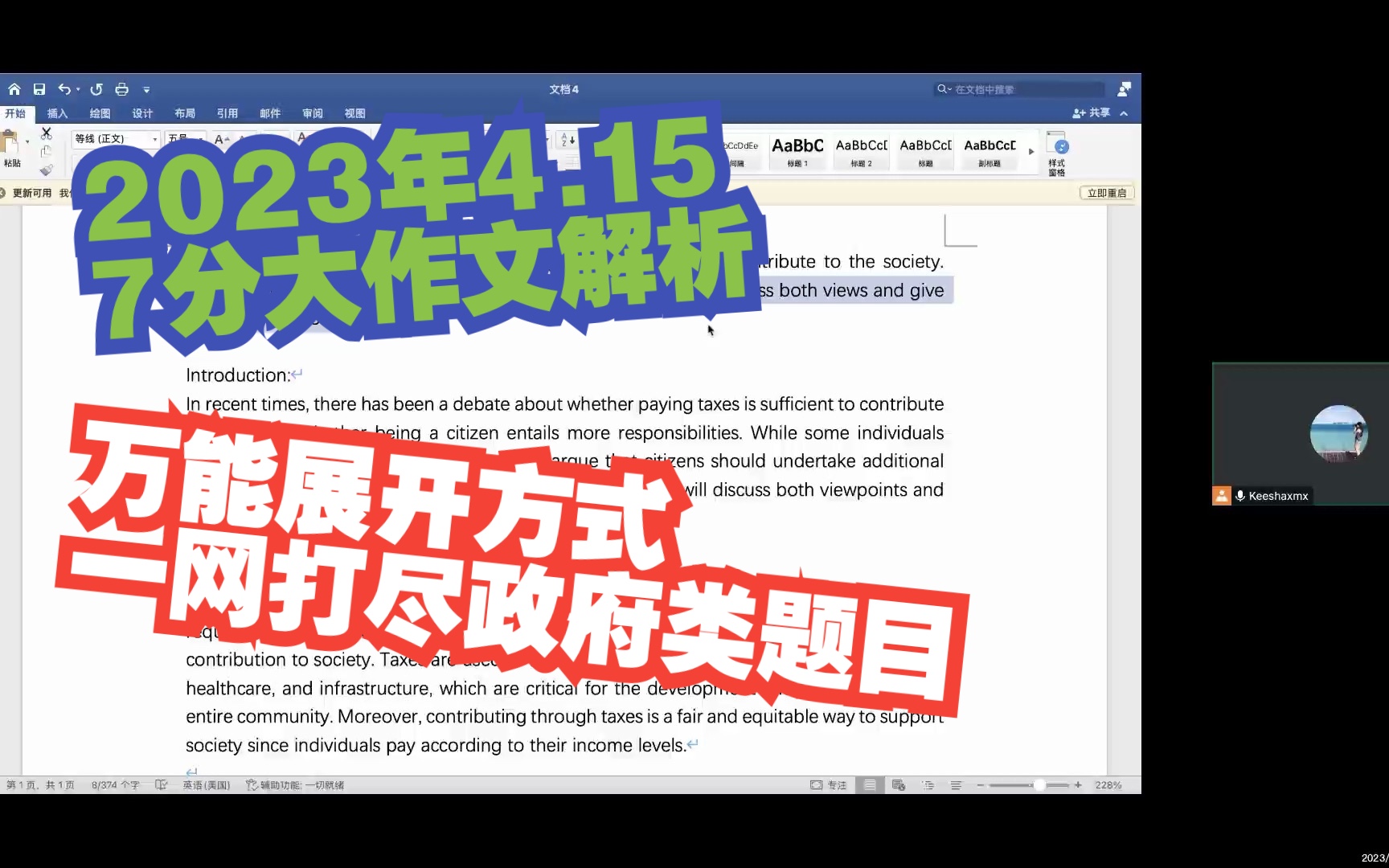Apply the 标题 2 heading style
The image size is (1389, 868).
pyautogui.click(x=862, y=151)
